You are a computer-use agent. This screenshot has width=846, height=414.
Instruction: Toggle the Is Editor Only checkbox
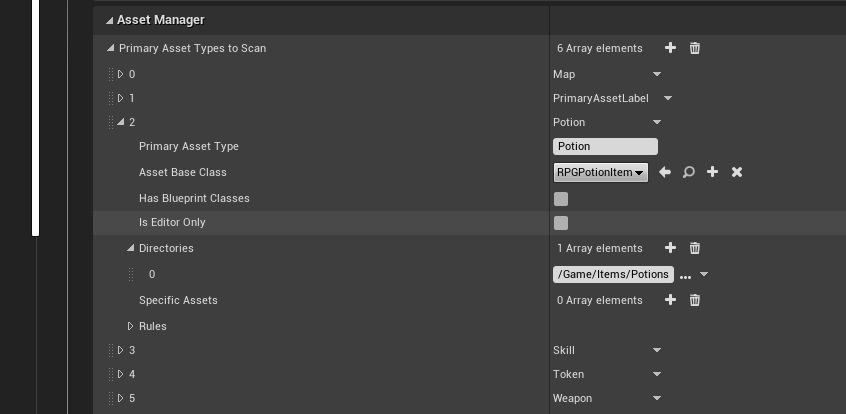click(561, 223)
